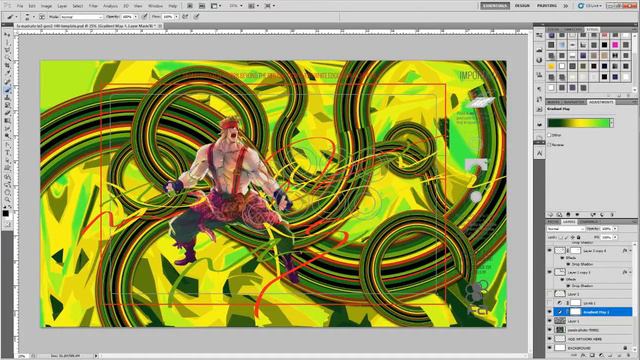The image size is (640, 360).
Task: Enable the Reverse checkbox
Action: click(x=549, y=144)
